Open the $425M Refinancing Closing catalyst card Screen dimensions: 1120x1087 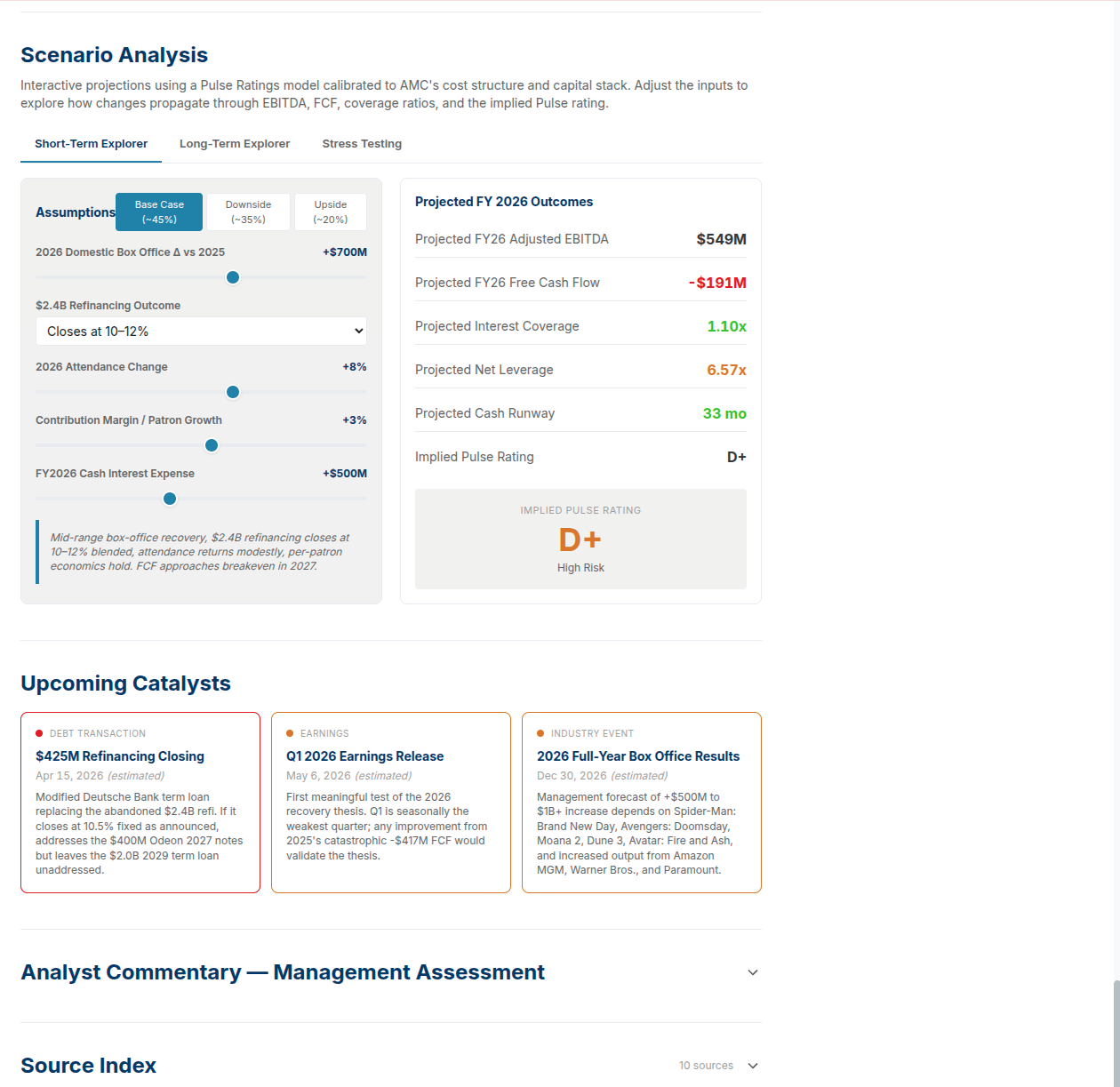140,803
